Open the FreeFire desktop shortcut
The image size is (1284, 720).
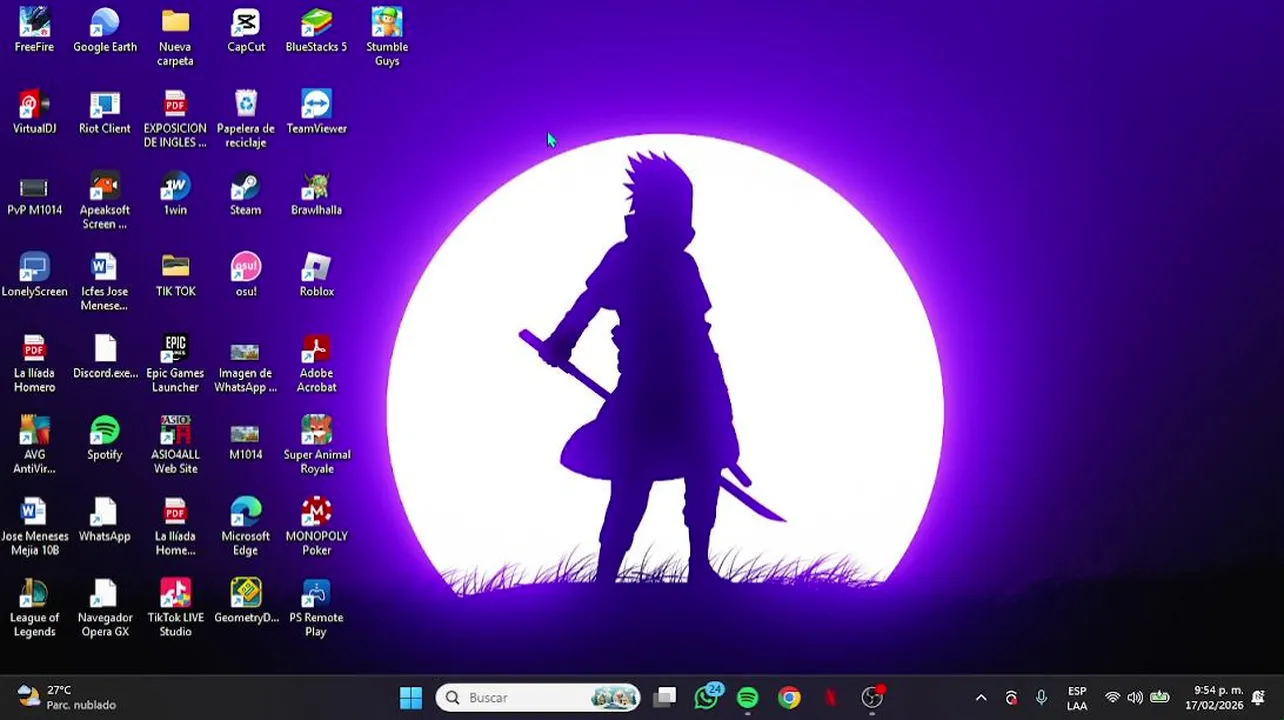click(x=34, y=31)
